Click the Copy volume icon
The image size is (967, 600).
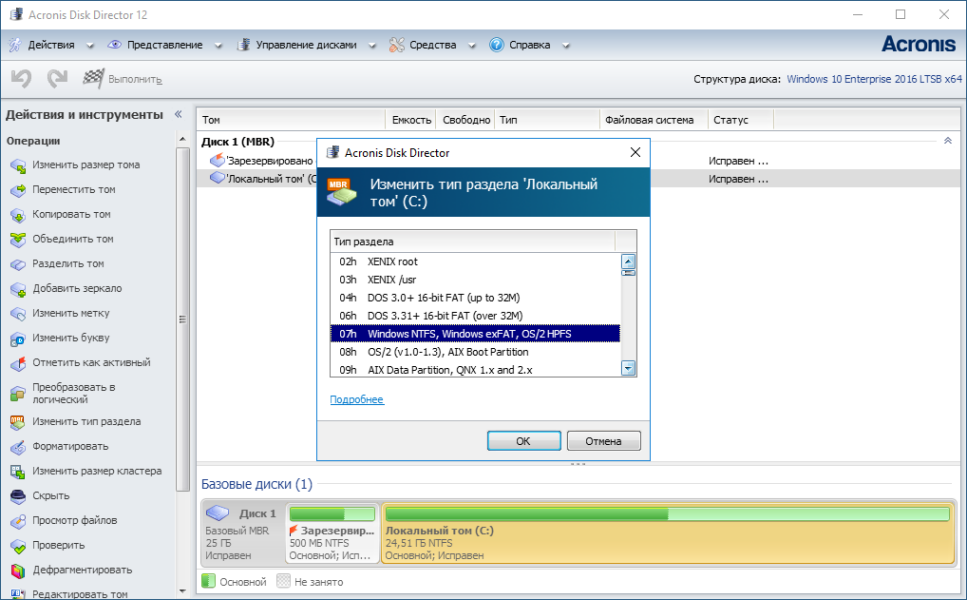coord(18,215)
